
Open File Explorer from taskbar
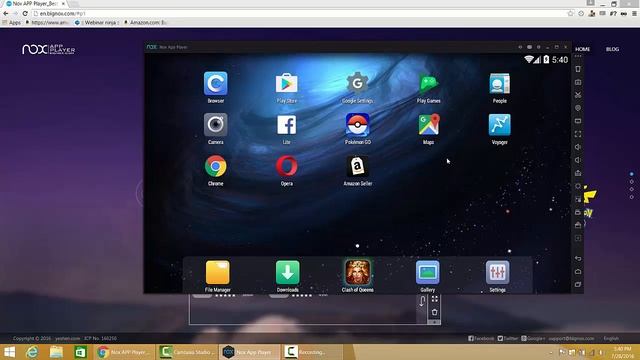pos(56,352)
